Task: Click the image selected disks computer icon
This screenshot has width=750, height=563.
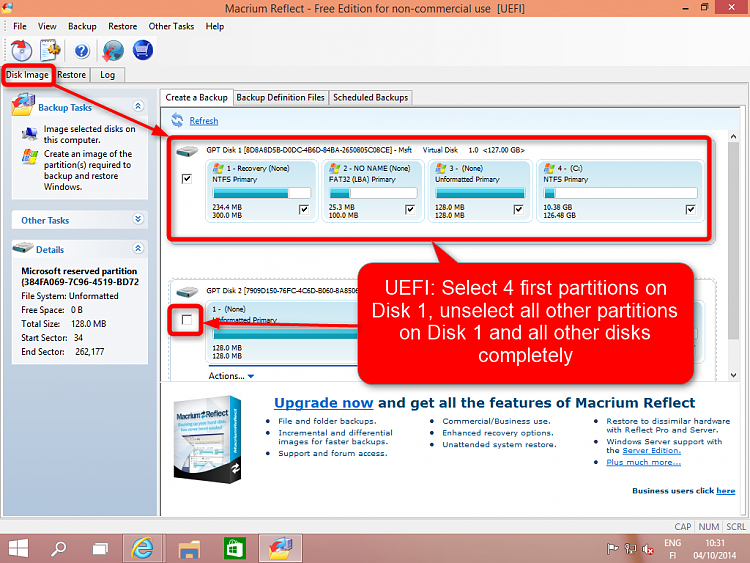Action: [30, 133]
